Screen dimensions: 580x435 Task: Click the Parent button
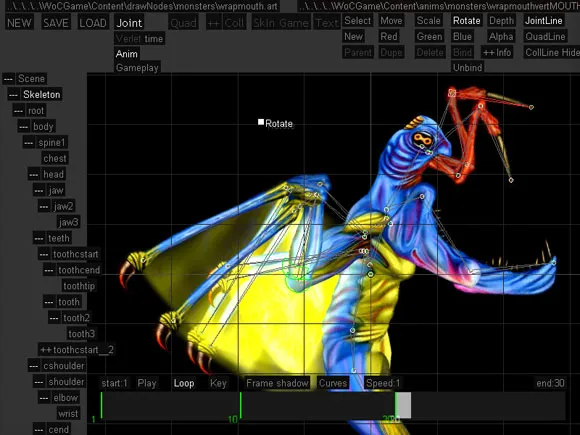tap(358, 53)
